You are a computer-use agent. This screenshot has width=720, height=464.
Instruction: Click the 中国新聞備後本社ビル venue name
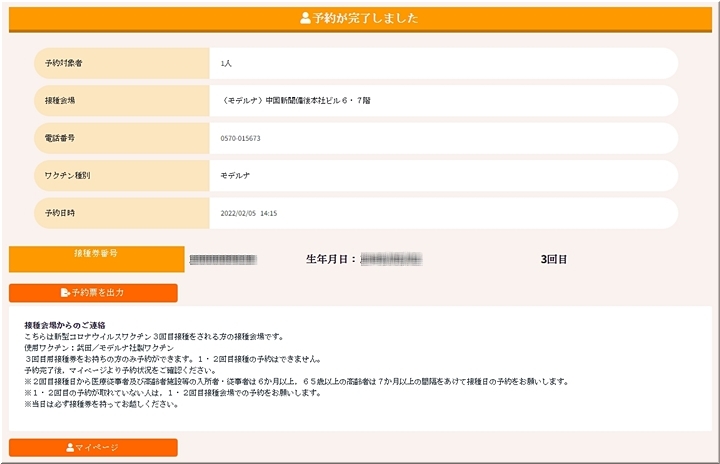pos(298,101)
